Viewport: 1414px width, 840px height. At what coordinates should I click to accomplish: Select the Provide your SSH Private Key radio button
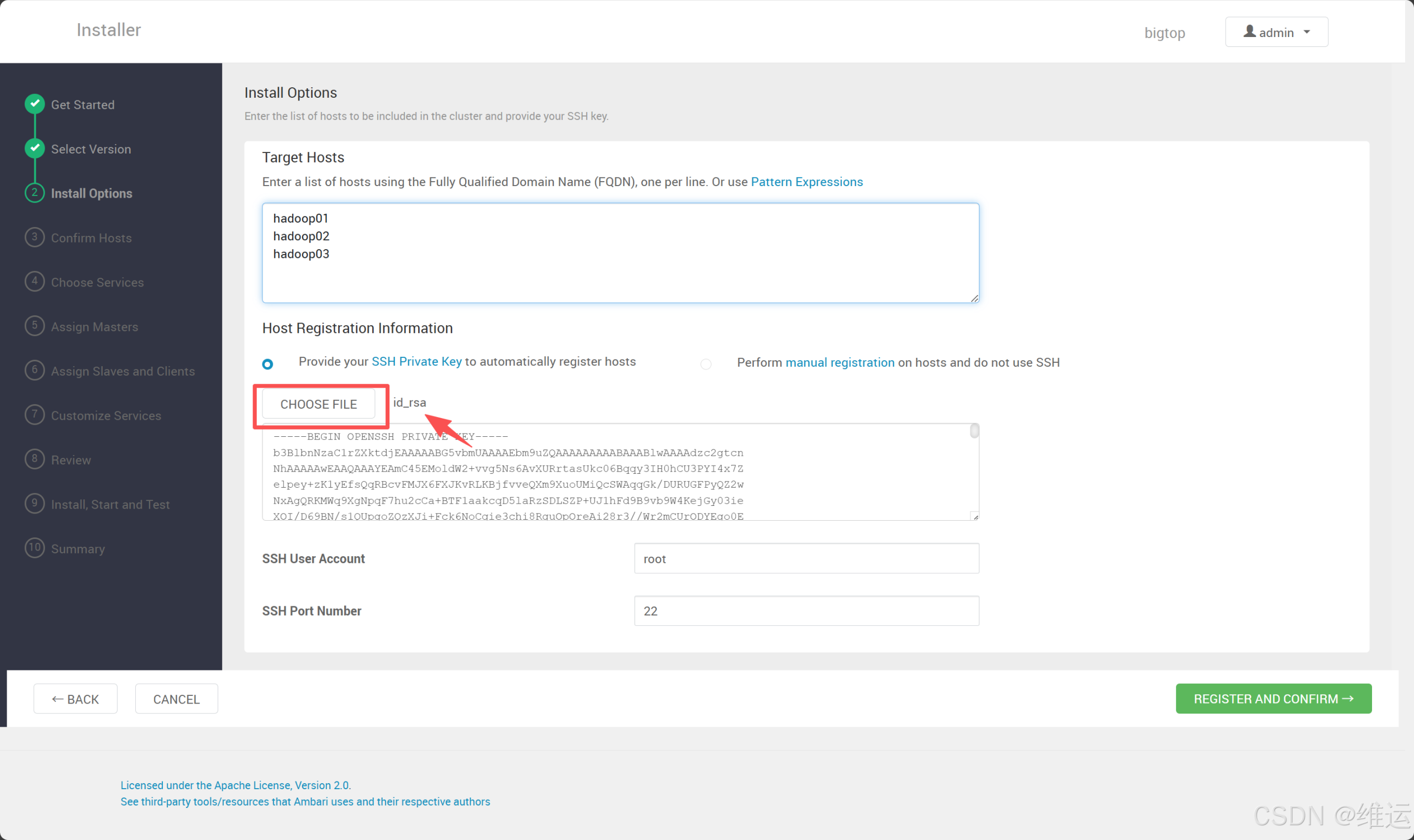(267, 363)
